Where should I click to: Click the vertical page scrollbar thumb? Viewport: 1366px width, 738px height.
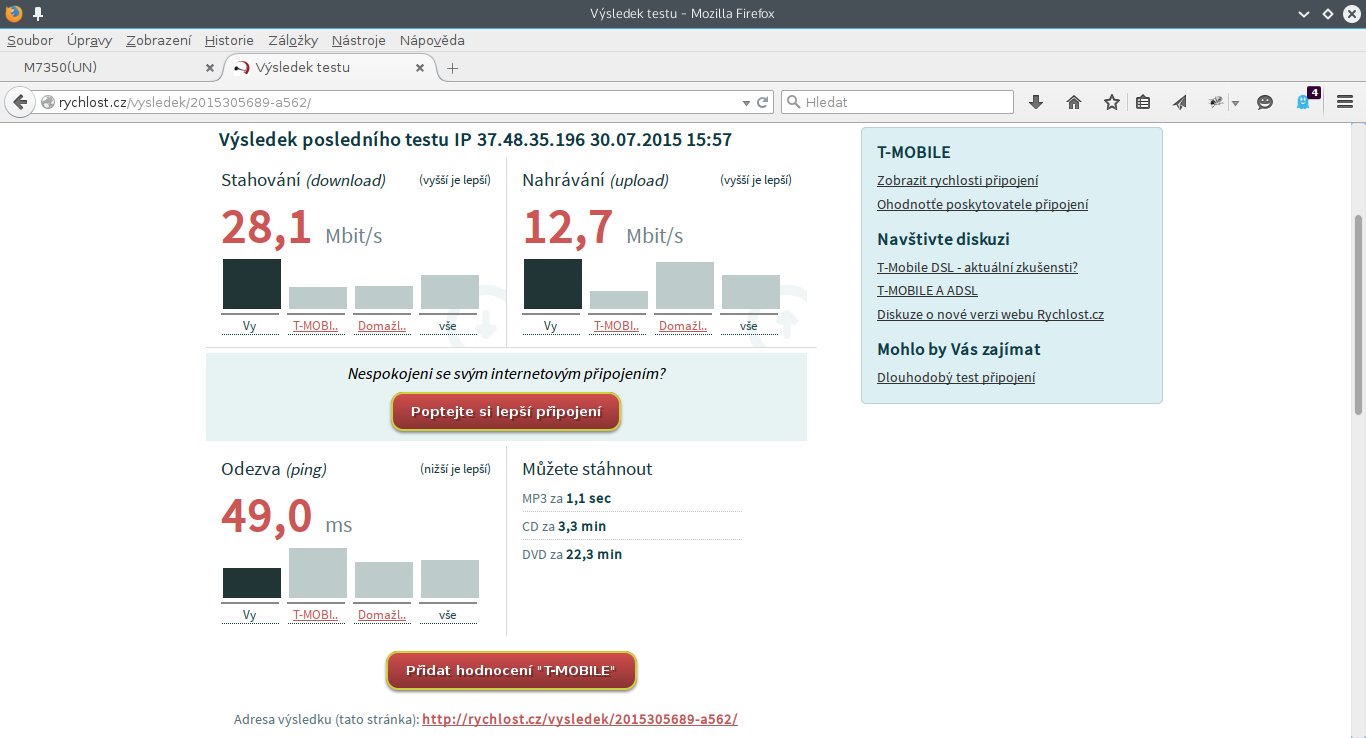pos(1357,315)
